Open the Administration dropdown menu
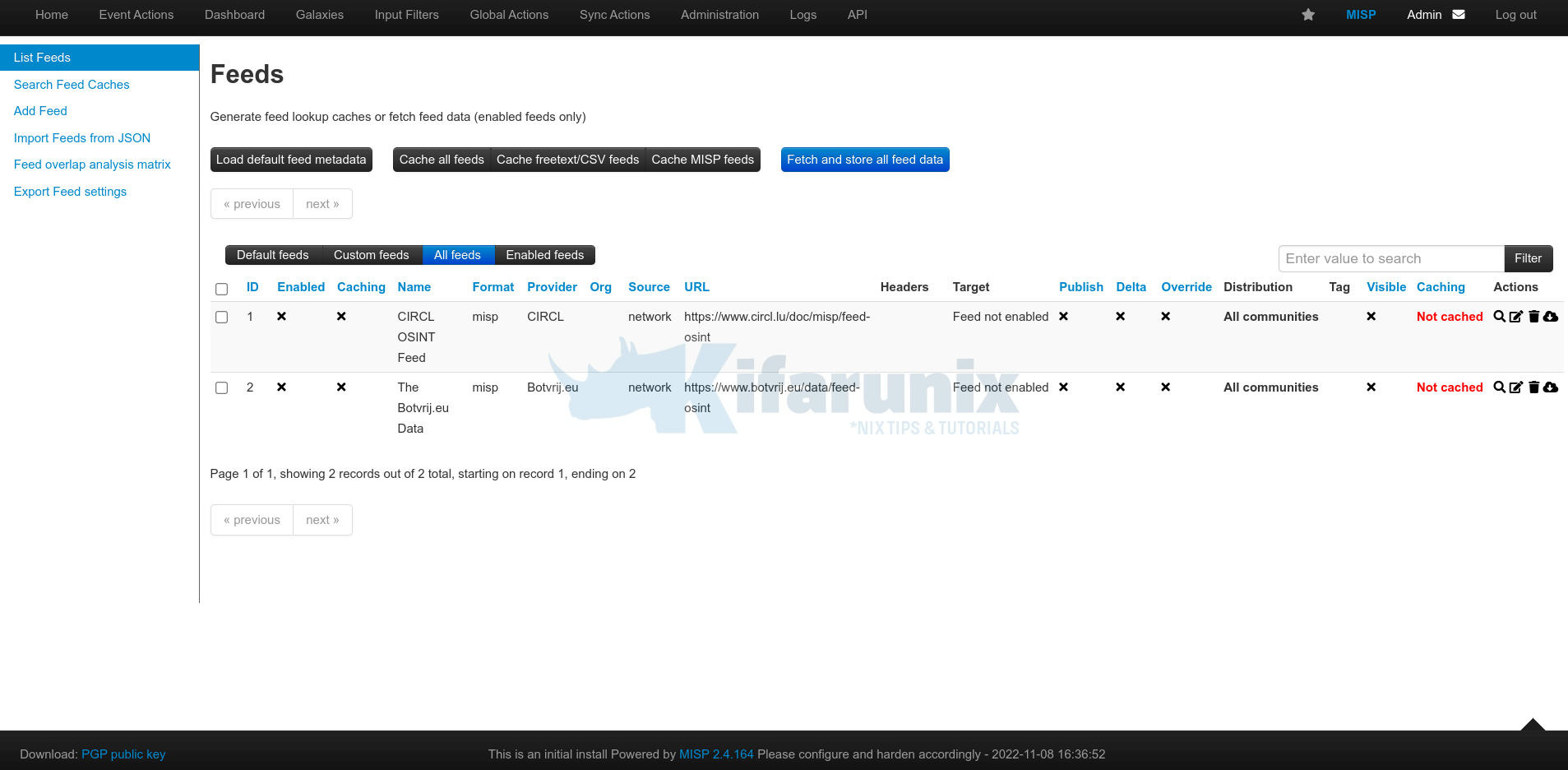The image size is (1568, 770). [x=720, y=15]
